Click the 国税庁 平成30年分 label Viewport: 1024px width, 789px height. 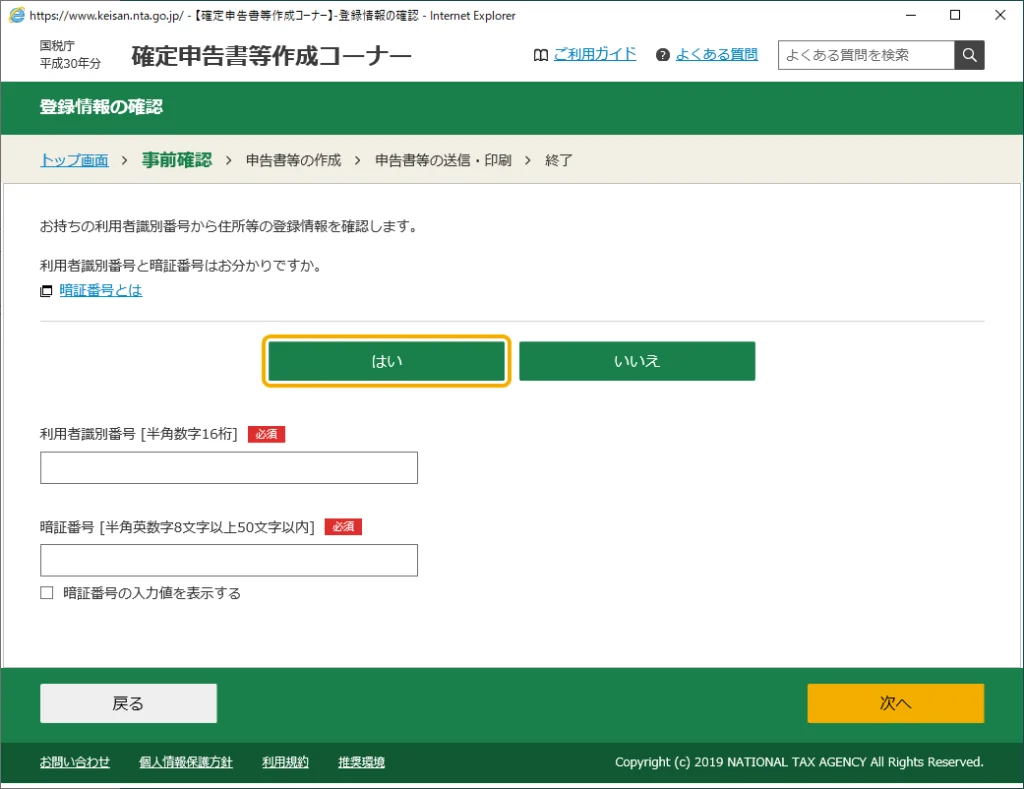pos(71,55)
